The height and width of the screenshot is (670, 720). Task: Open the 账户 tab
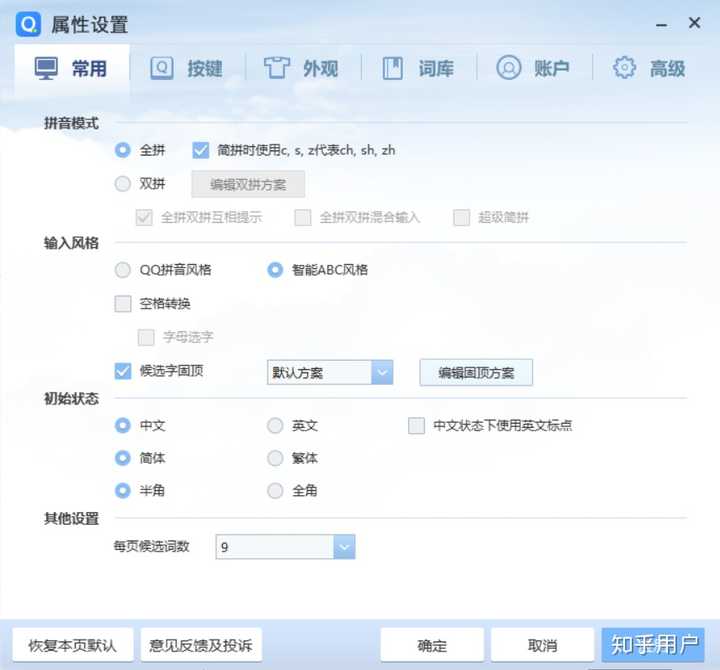click(534, 68)
